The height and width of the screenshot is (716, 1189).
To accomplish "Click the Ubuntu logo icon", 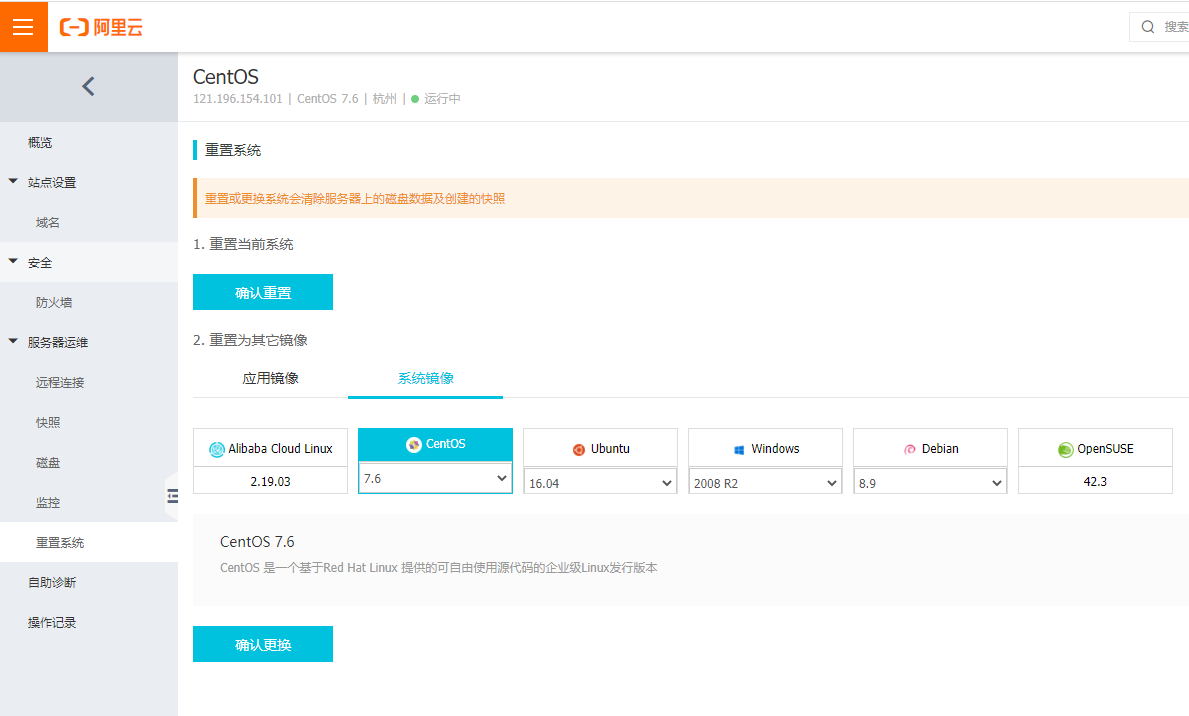I will tap(579, 449).
